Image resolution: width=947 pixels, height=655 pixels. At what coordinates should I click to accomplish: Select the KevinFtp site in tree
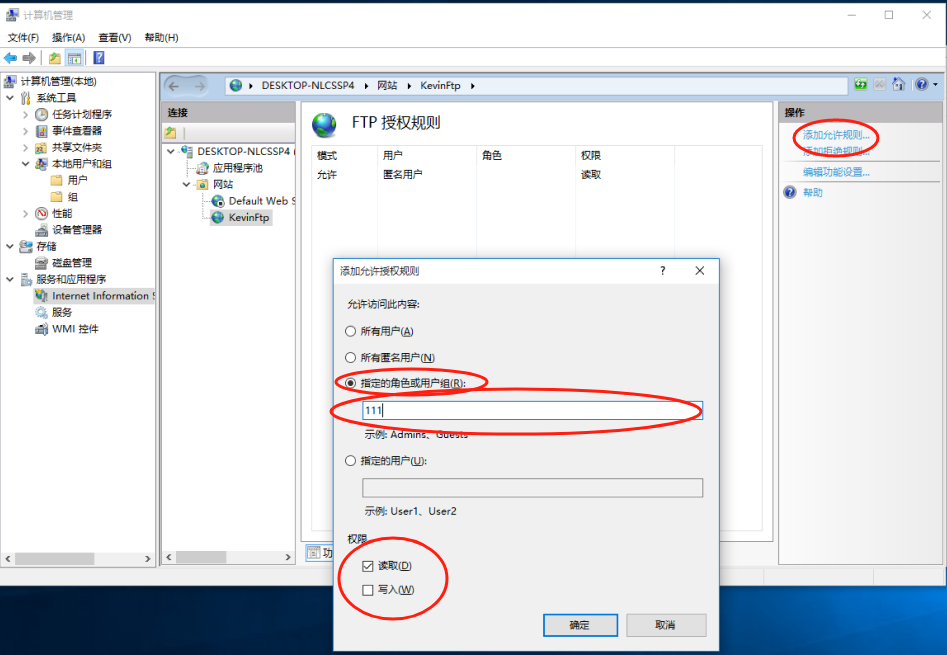click(249, 217)
